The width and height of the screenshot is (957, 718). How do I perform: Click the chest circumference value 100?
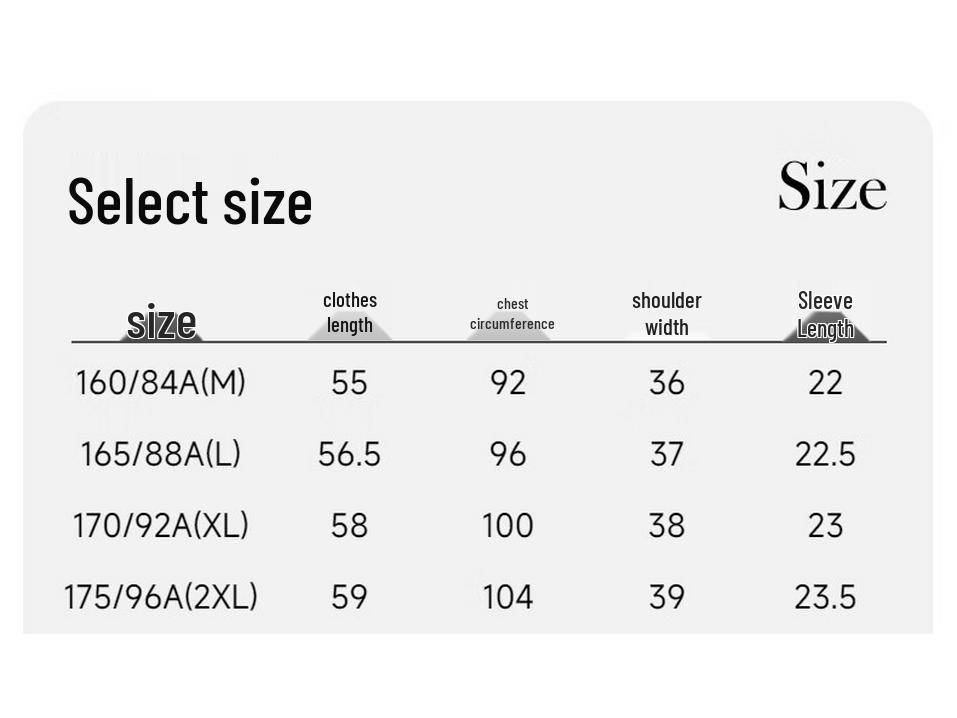tap(508, 525)
